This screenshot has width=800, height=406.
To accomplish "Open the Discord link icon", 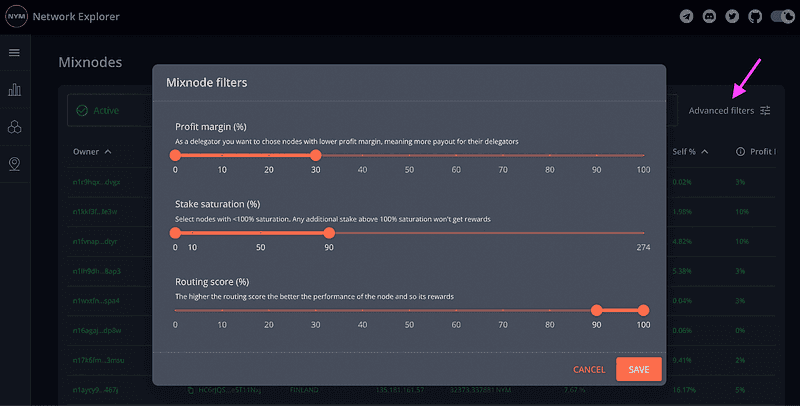I will [709, 16].
